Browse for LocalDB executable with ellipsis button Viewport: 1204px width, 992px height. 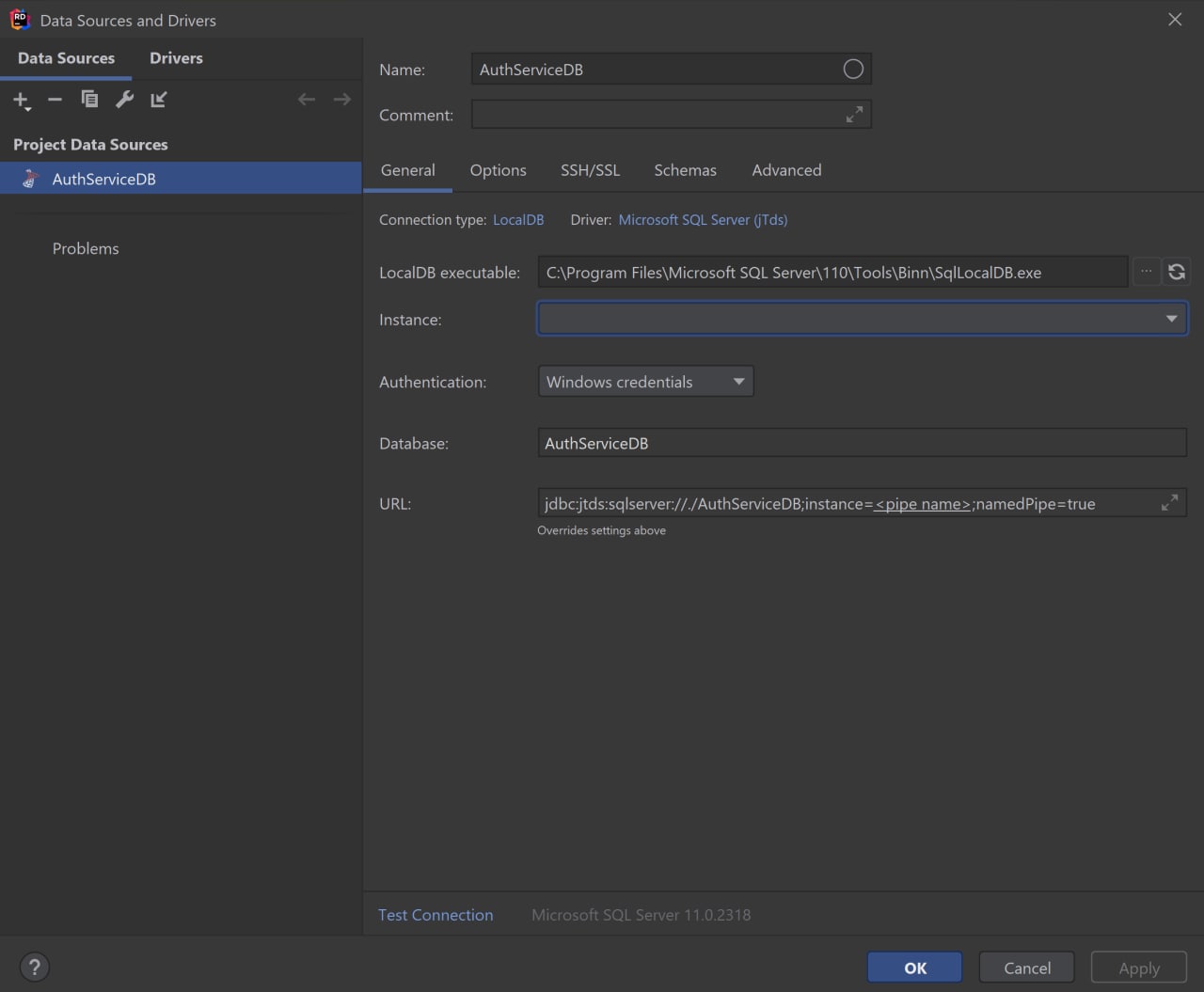click(x=1146, y=272)
